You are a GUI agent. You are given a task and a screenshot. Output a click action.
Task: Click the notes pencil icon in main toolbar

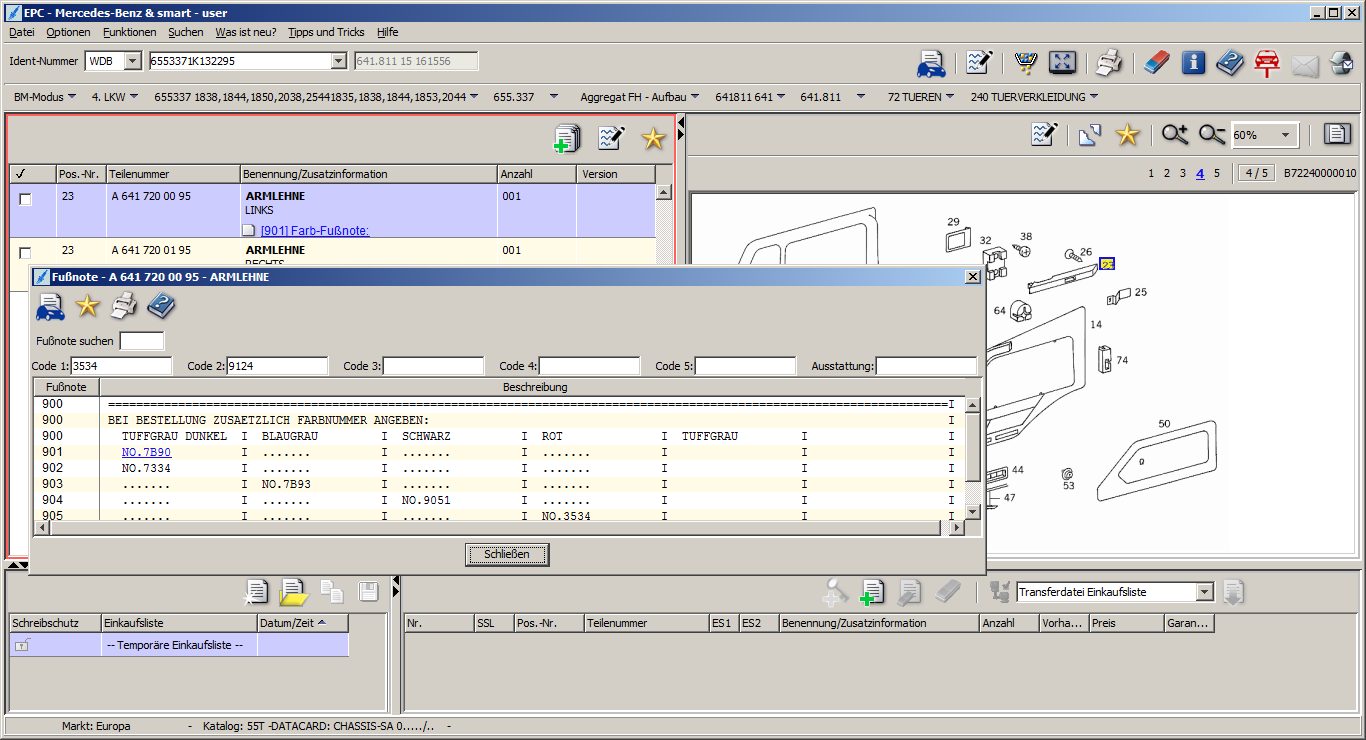click(x=979, y=63)
